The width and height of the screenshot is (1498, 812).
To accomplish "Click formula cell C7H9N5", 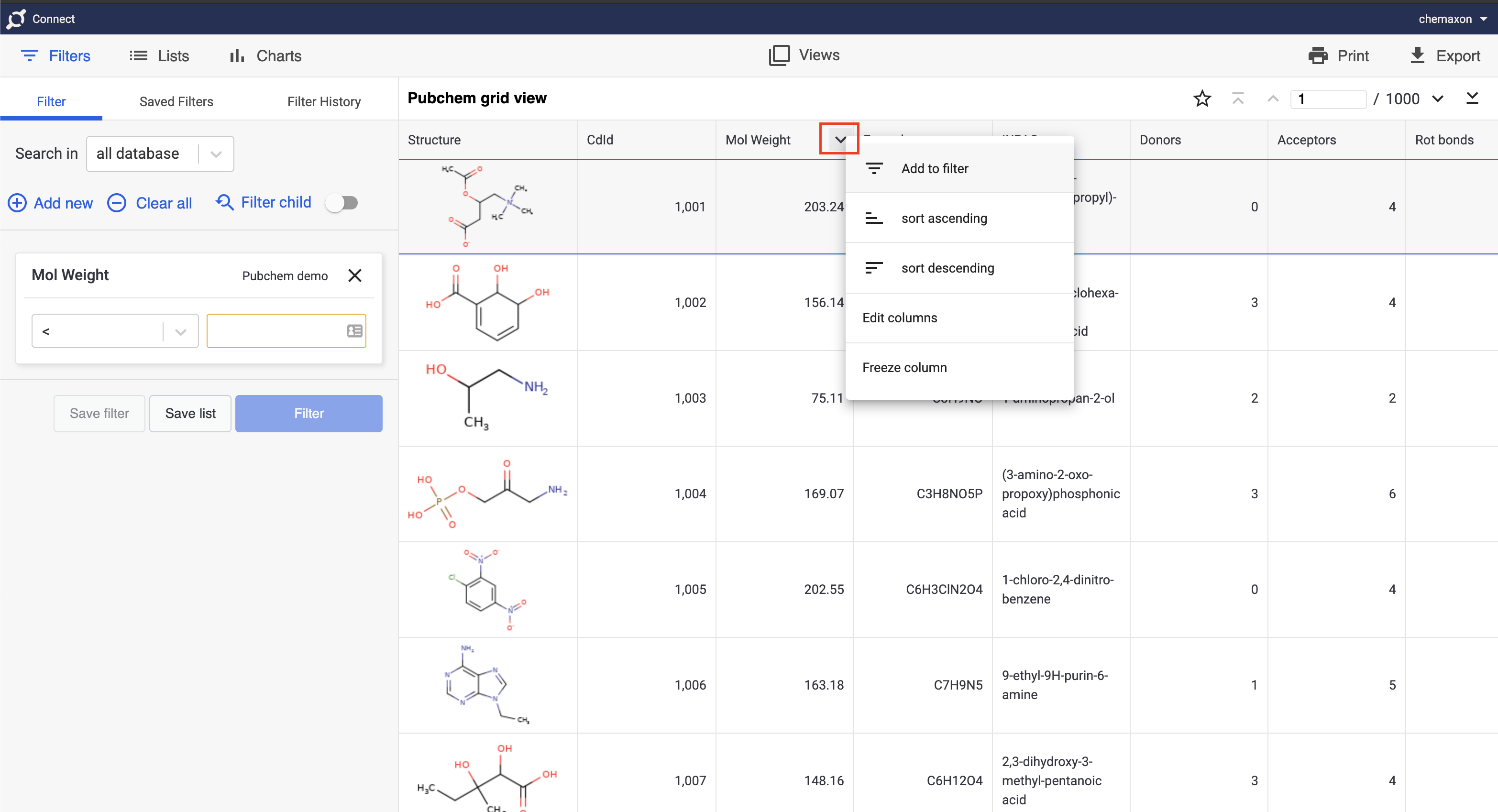I will point(923,685).
